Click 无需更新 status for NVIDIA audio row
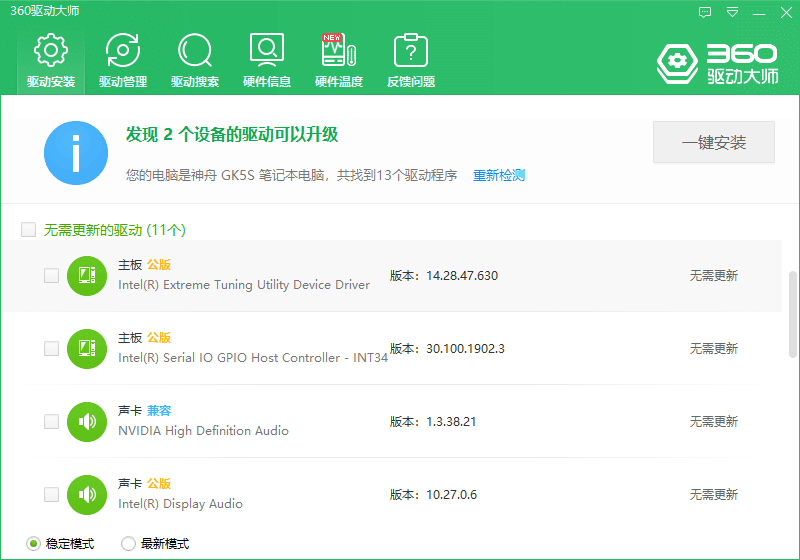This screenshot has height=560, width=800. coord(714,421)
